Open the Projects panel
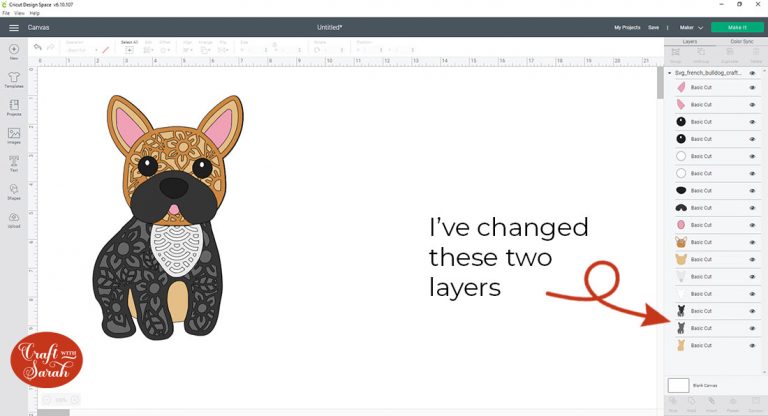This screenshot has height=416, width=768. pos(14,107)
